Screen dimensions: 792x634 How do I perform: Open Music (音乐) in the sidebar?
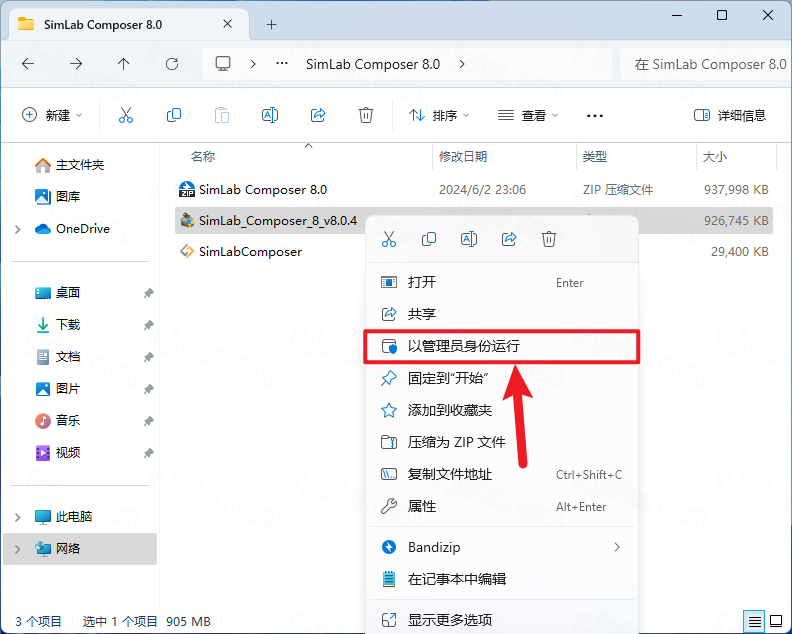pyautogui.click(x=57, y=420)
